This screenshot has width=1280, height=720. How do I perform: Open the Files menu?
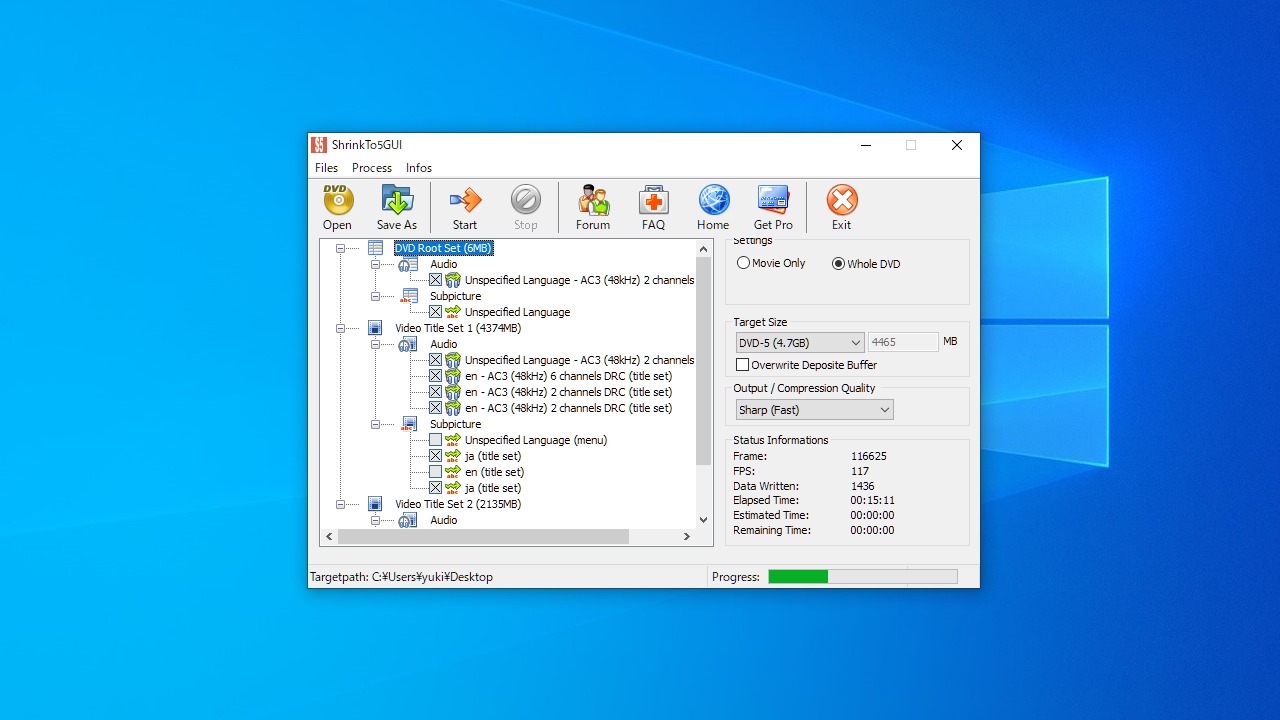326,168
